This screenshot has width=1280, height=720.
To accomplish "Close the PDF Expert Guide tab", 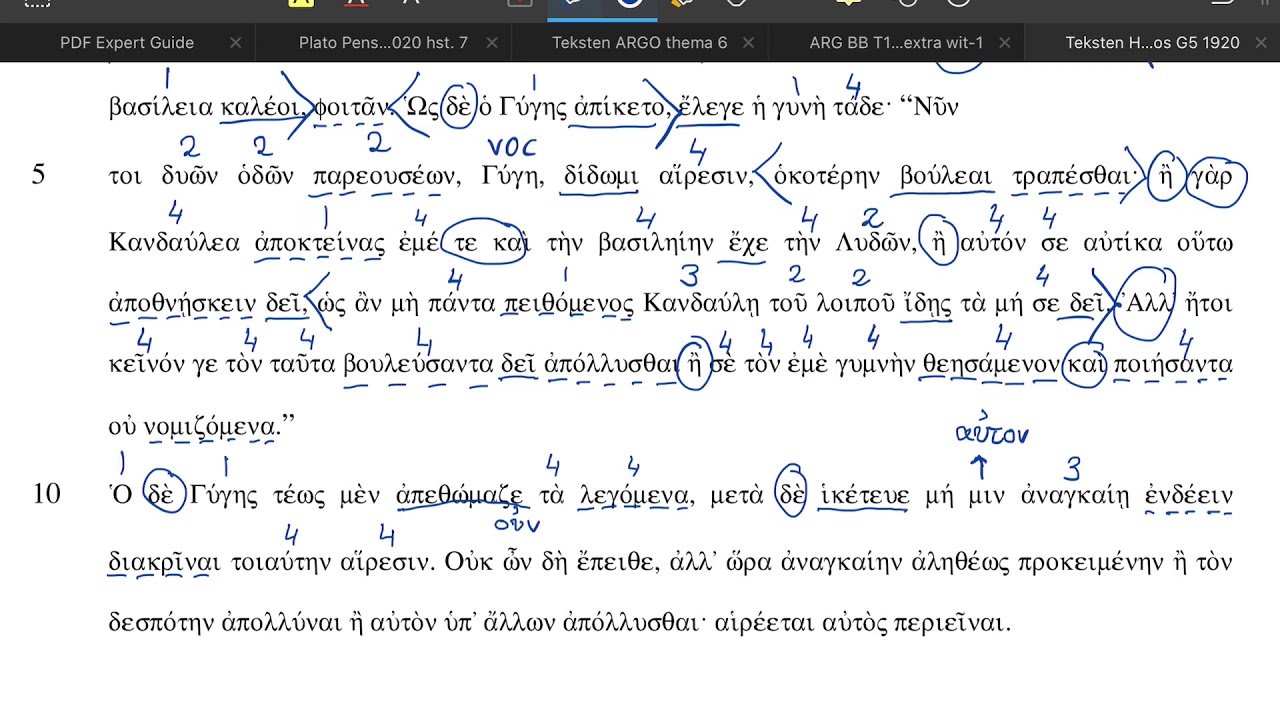I will click(x=235, y=43).
